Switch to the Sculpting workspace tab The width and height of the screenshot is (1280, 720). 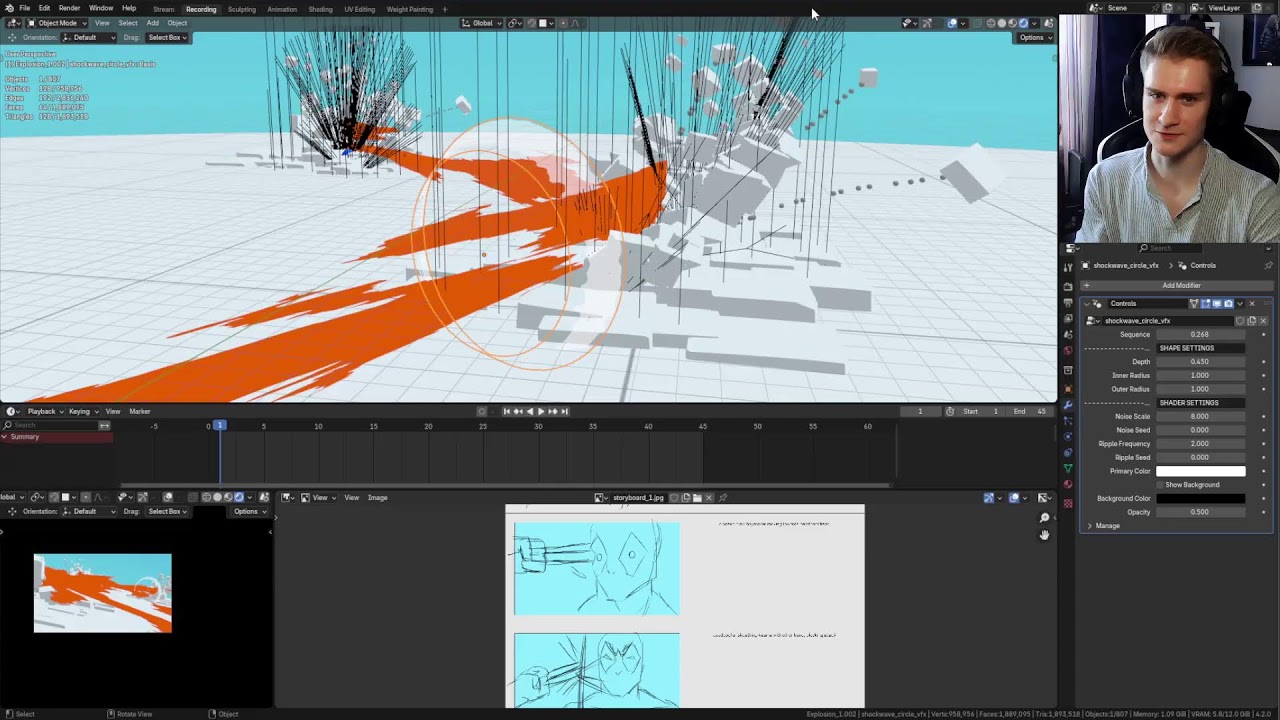pyautogui.click(x=241, y=9)
